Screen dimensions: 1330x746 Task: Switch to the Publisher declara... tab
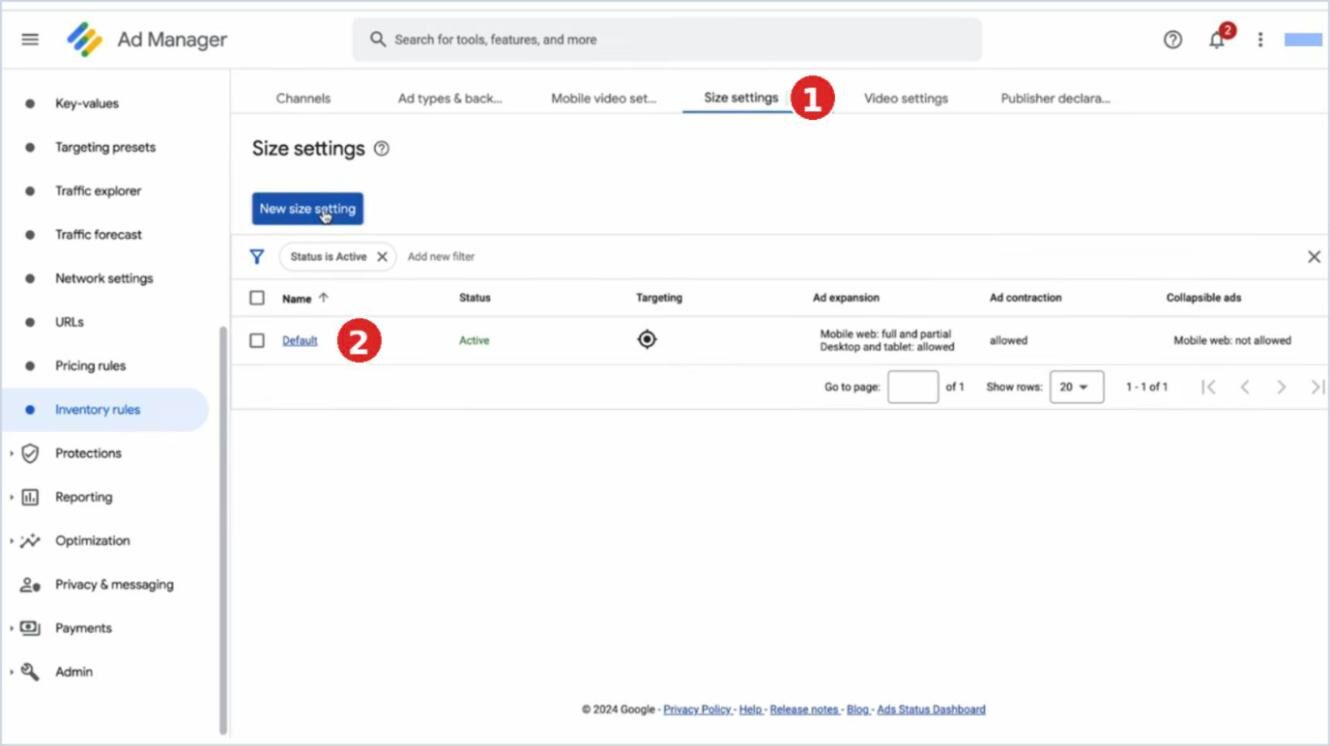(x=1056, y=98)
